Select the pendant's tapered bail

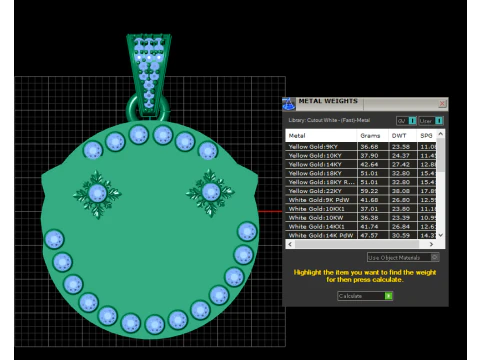pyautogui.click(x=149, y=74)
